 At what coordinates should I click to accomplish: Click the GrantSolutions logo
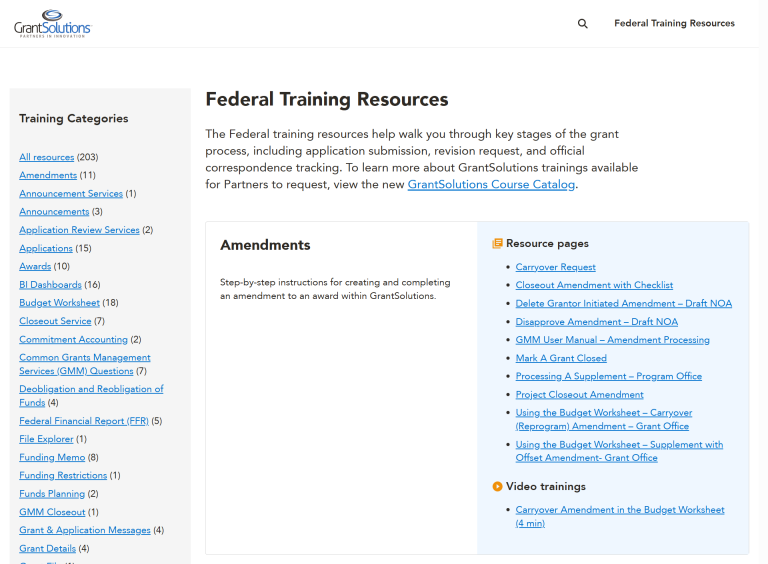52,23
